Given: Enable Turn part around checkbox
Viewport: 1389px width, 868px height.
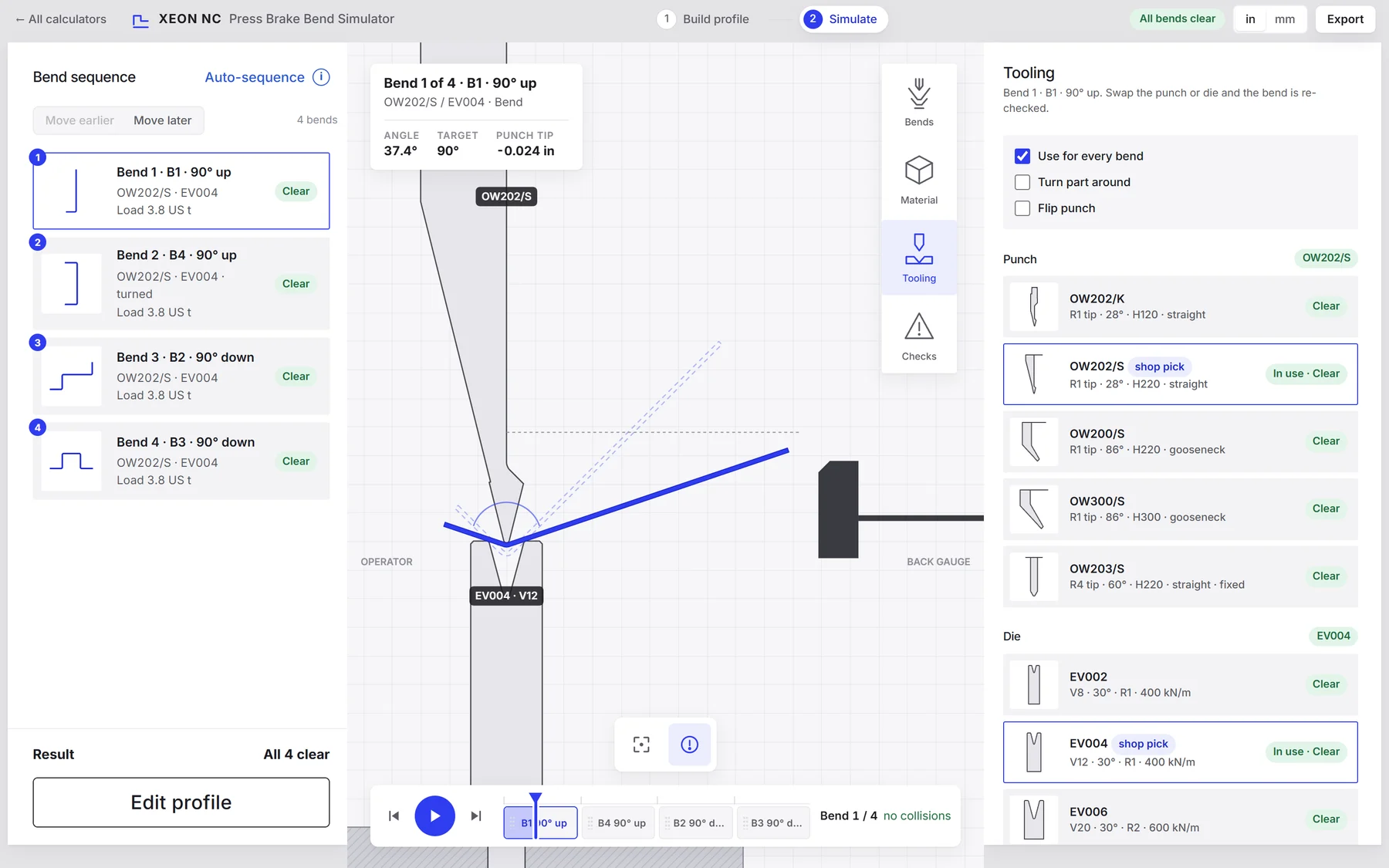Looking at the screenshot, I should [x=1022, y=182].
